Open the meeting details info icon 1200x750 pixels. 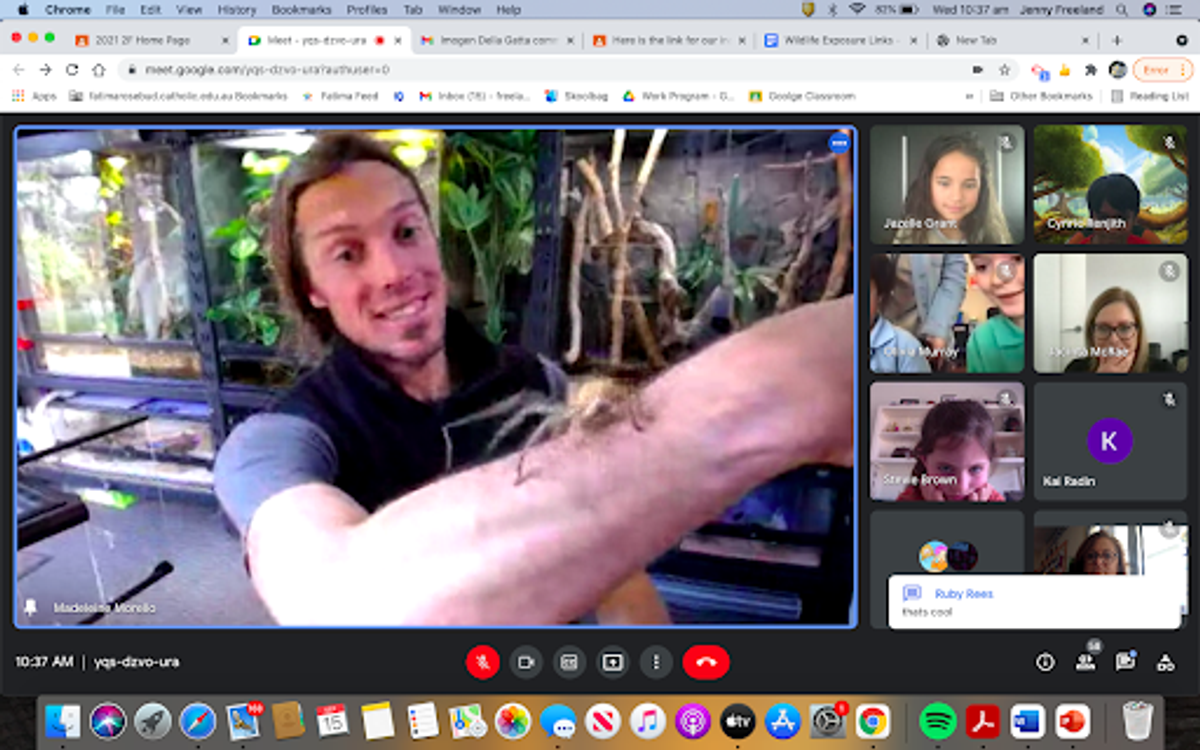(x=1045, y=662)
